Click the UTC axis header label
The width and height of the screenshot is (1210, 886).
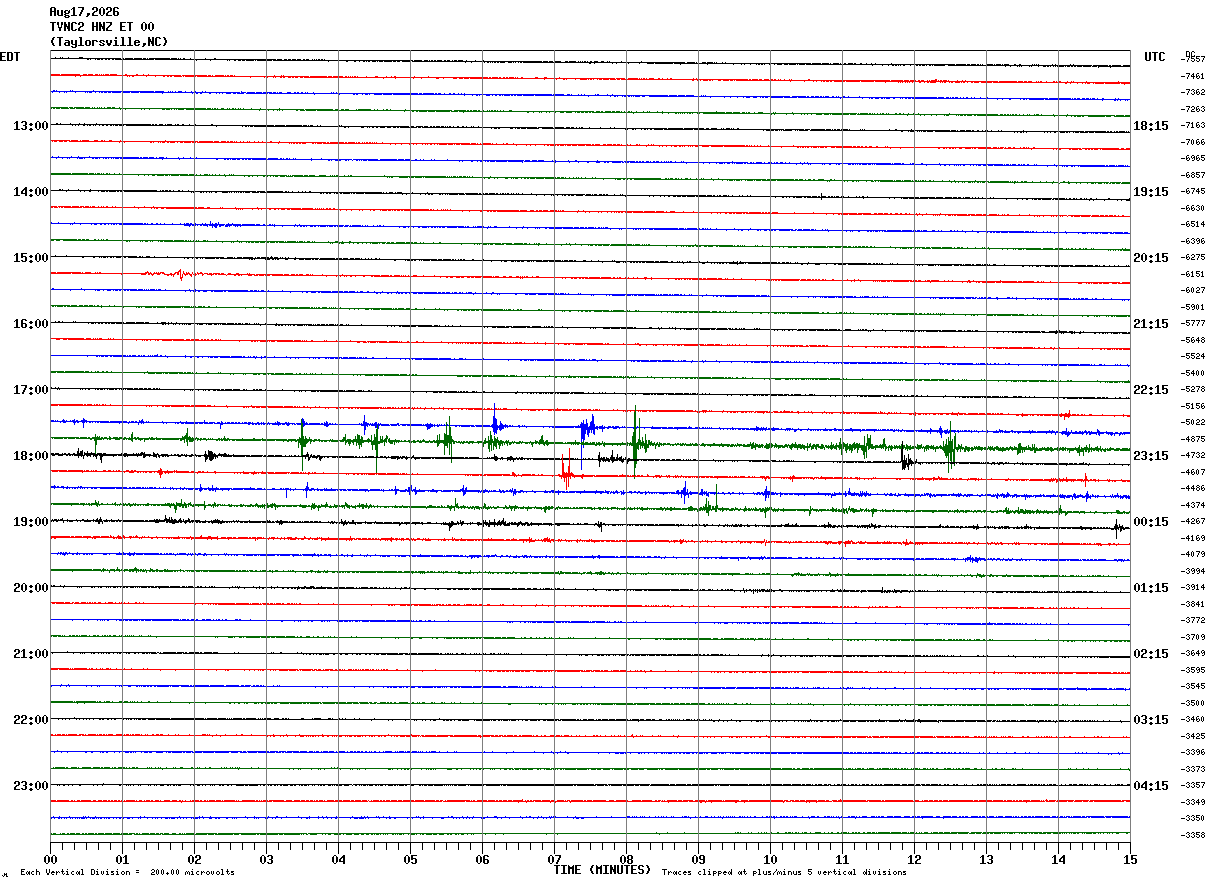[1155, 57]
